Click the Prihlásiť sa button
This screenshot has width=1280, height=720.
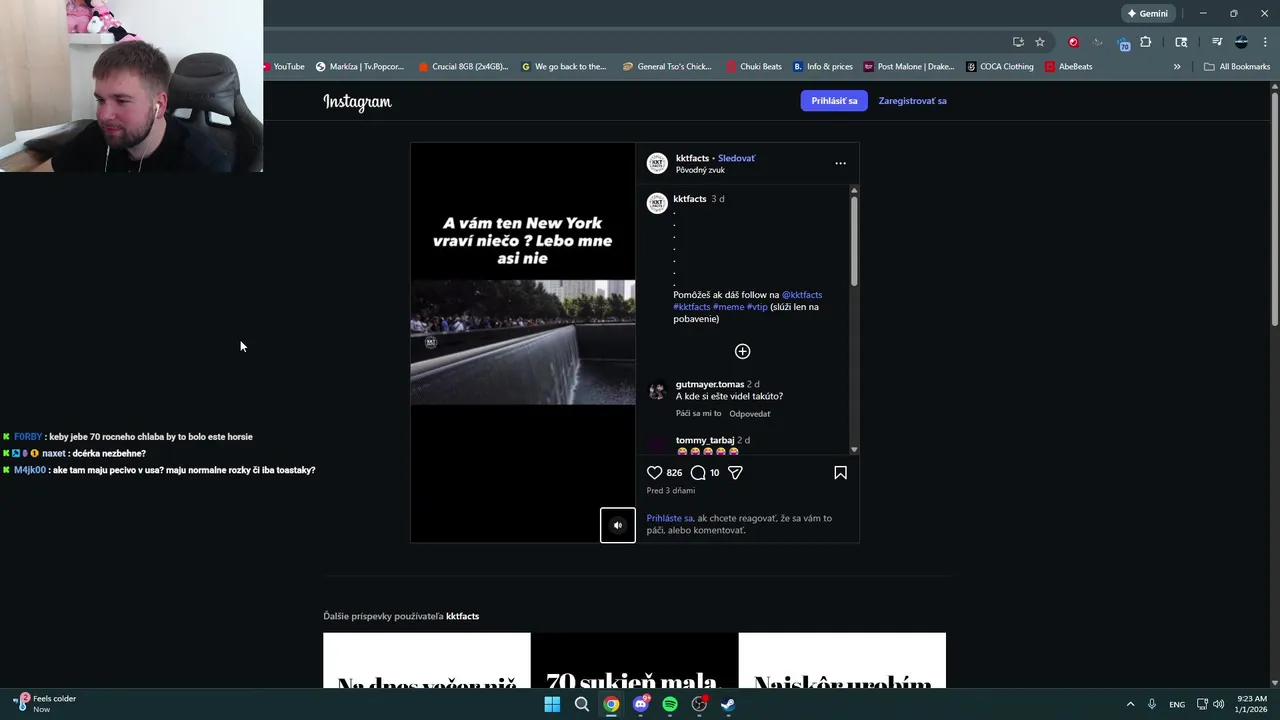pos(834,101)
